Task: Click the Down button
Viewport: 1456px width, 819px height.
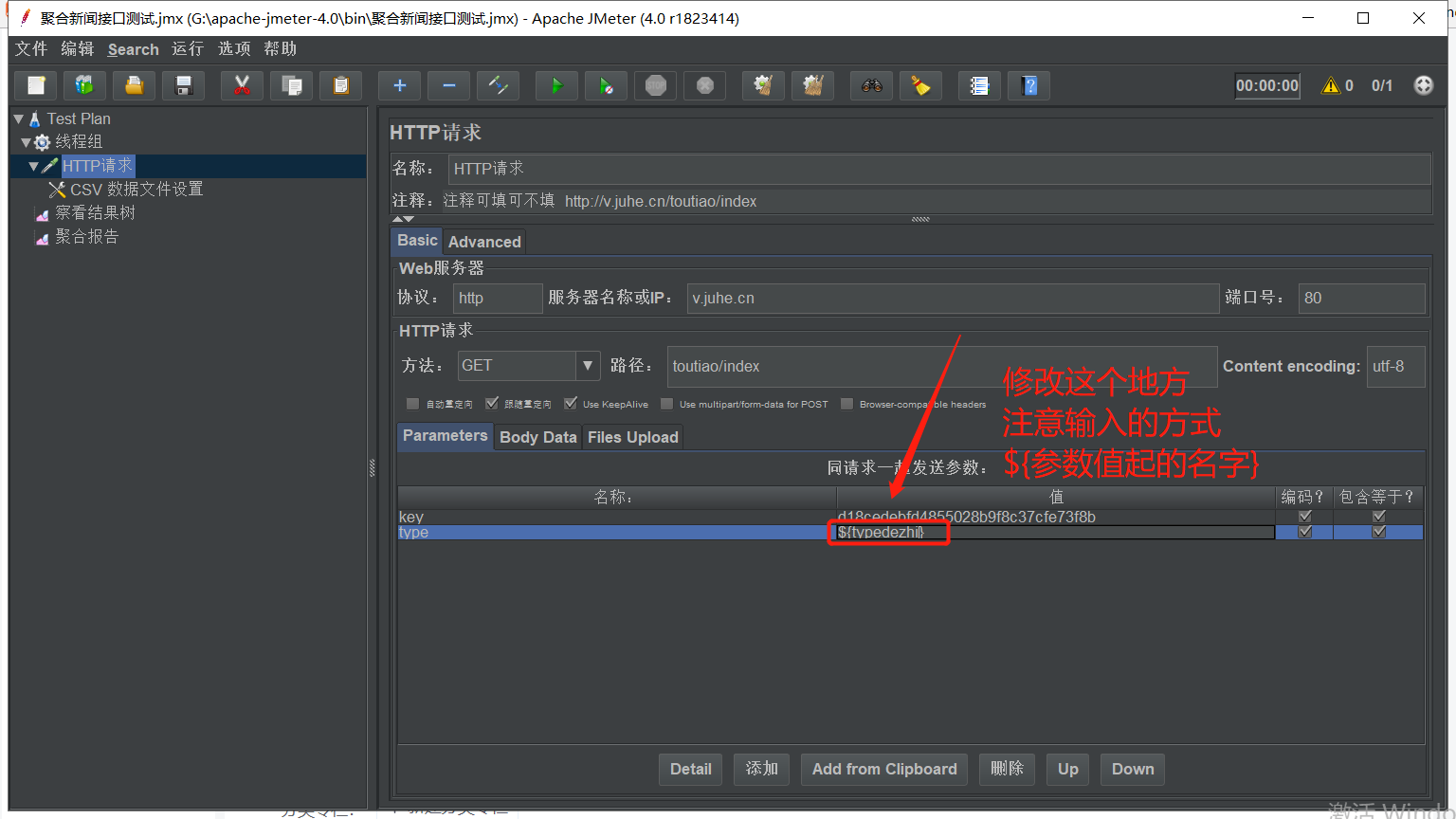Action: click(1133, 769)
